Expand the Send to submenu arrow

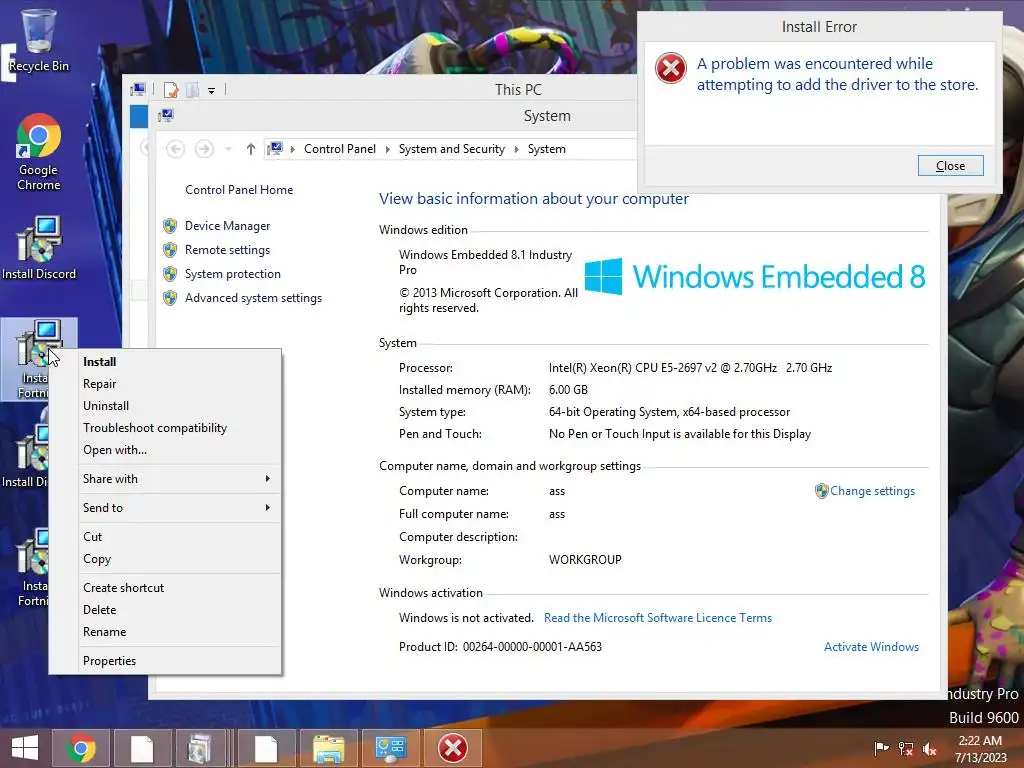(268, 507)
